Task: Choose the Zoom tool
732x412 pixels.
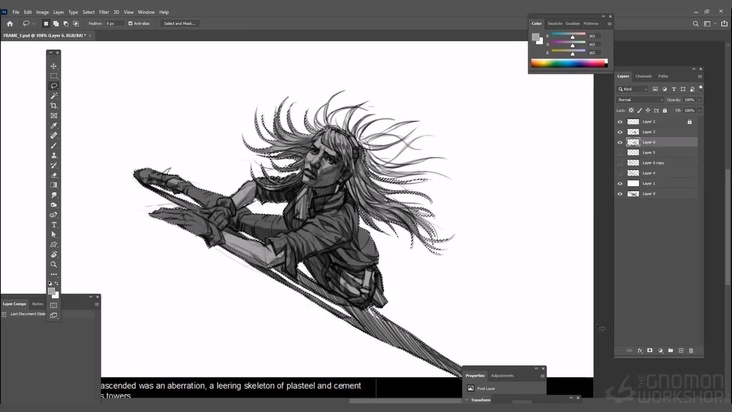Action: 54,264
